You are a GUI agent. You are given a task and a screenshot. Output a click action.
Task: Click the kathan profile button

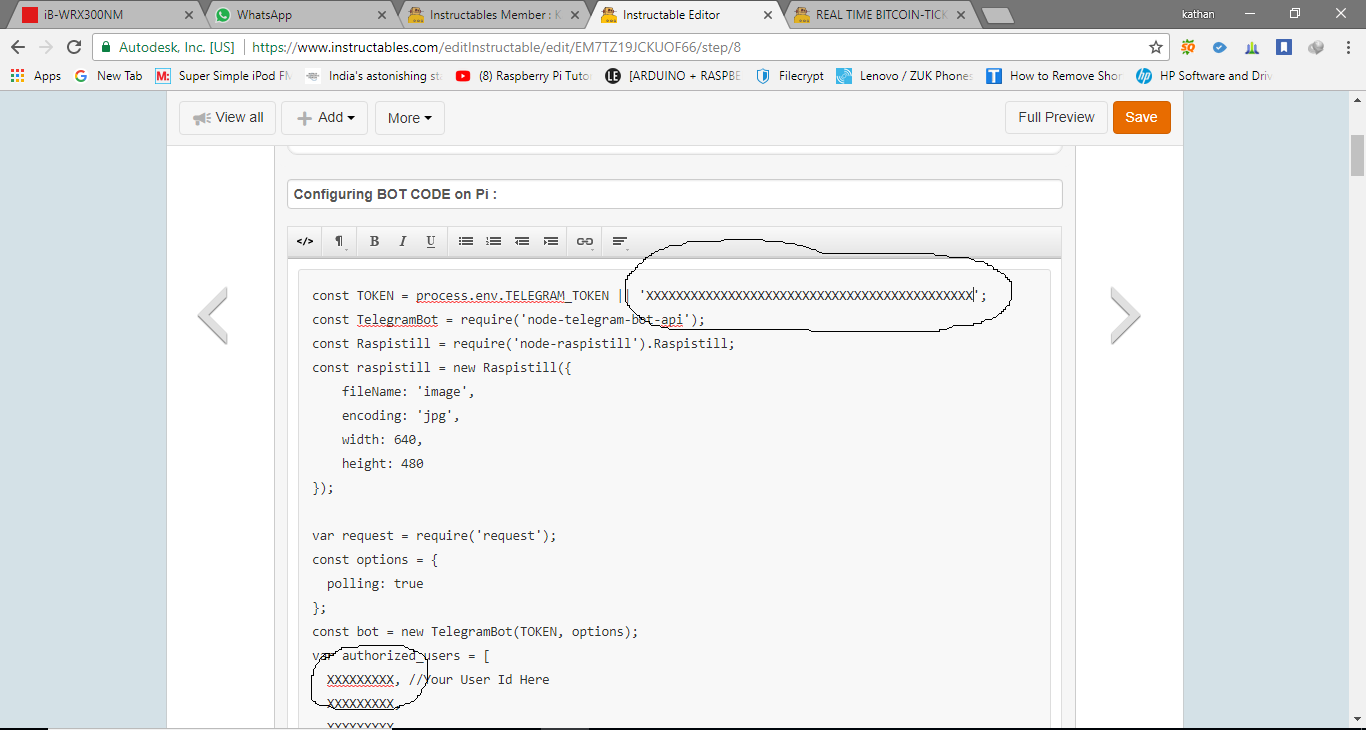click(1197, 14)
